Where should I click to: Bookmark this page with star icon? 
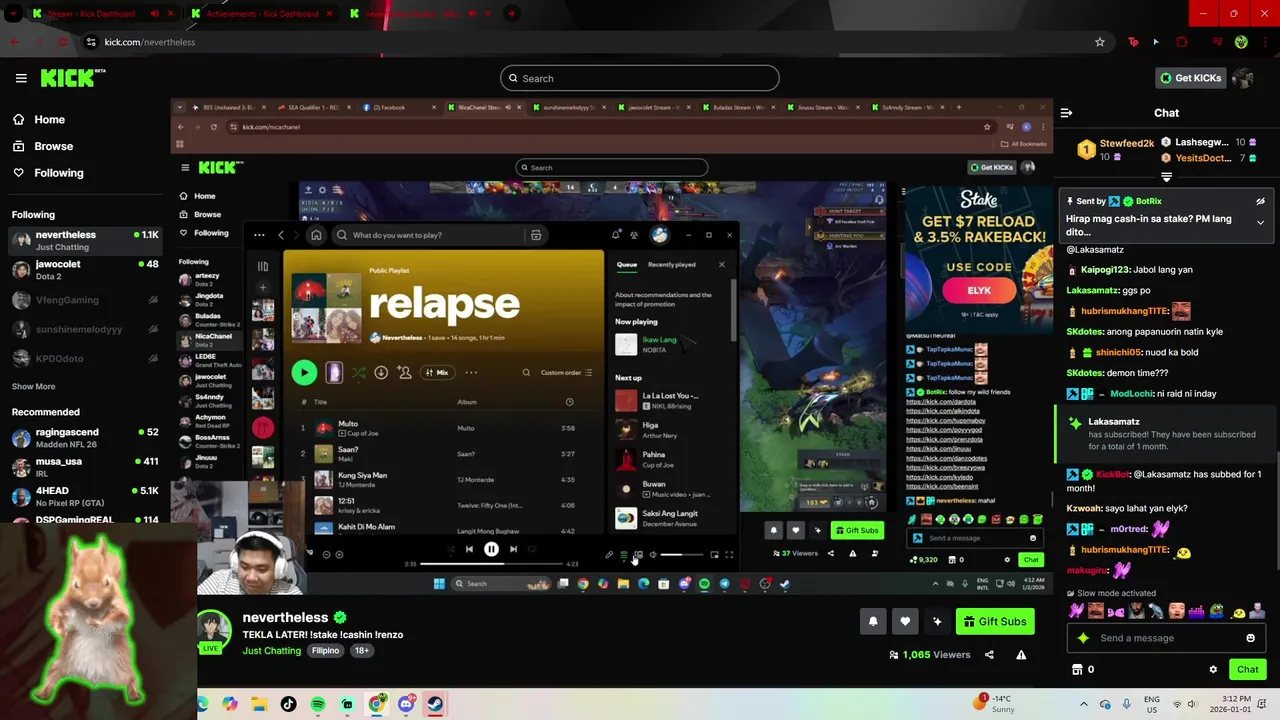pos(1100,42)
